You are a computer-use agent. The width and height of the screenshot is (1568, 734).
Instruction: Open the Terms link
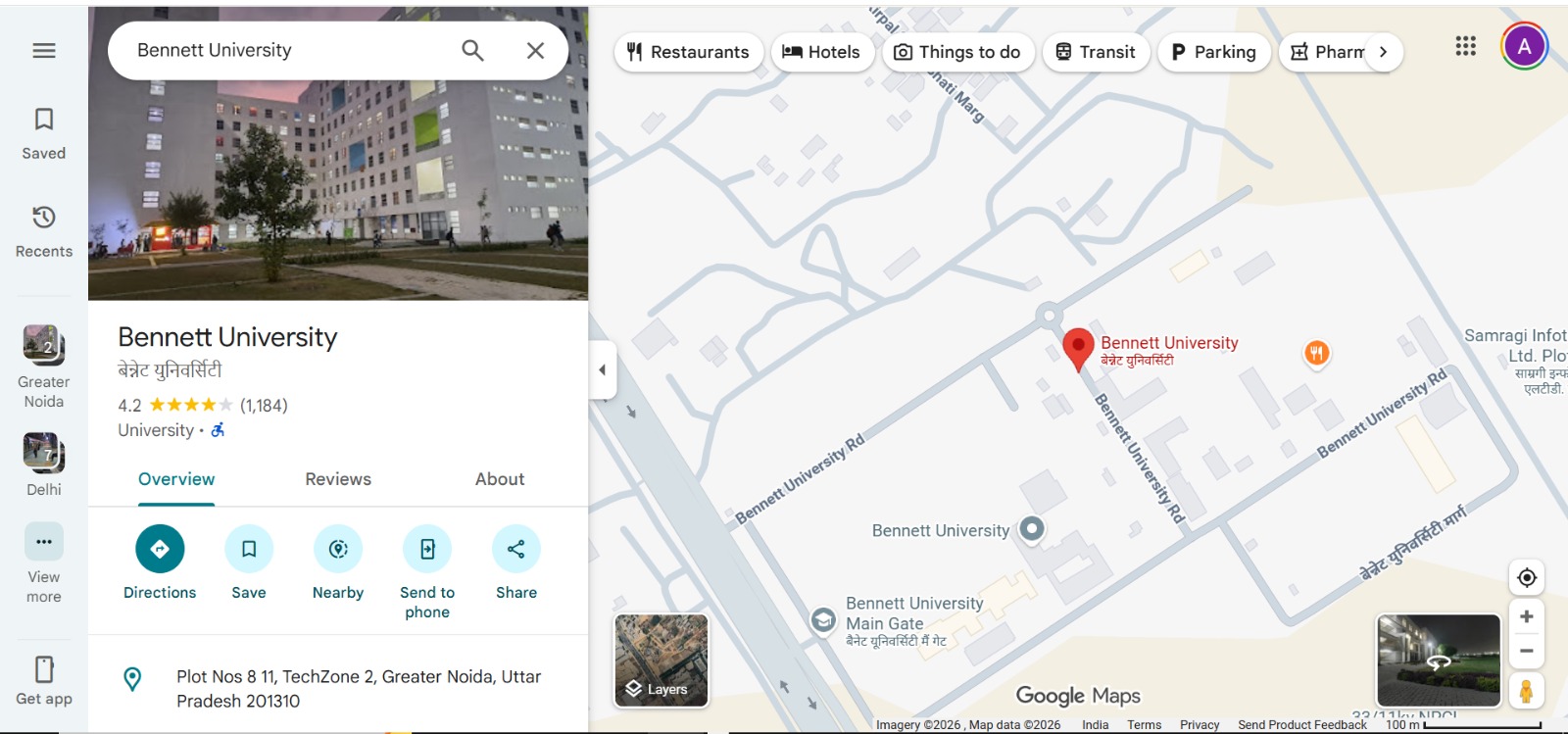click(1144, 725)
